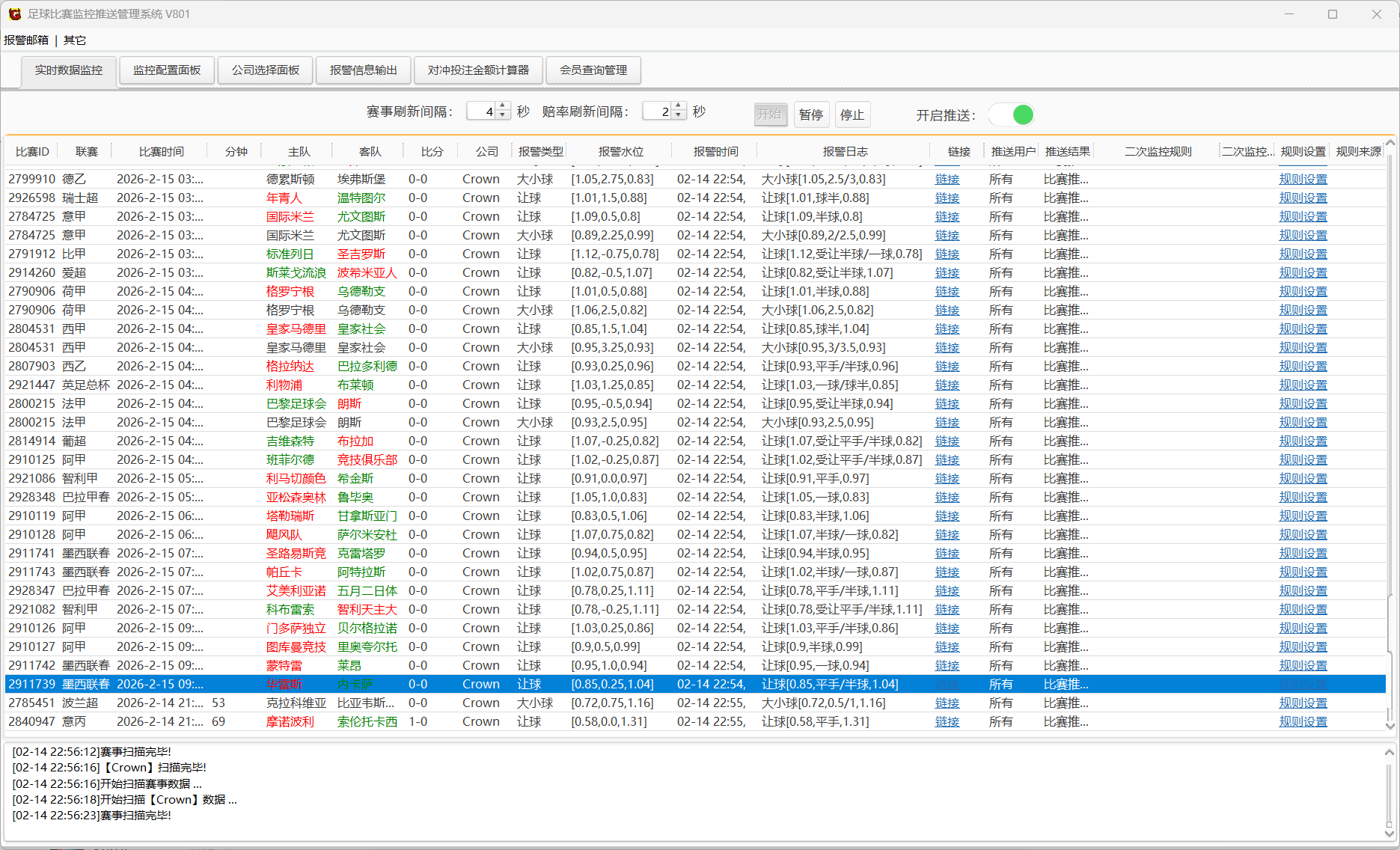Image resolution: width=1400 pixels, height=850 pixels.
Task: Click the 停止 button
Action: (852, 114)
